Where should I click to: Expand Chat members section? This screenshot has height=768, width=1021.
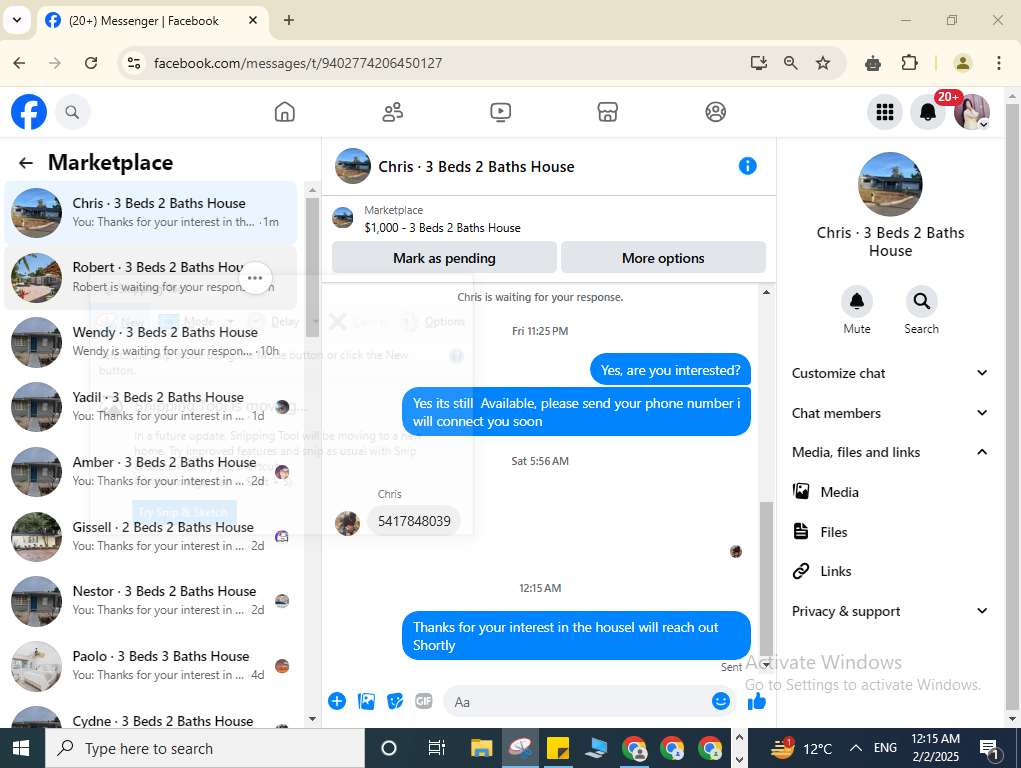pos(890,413)
